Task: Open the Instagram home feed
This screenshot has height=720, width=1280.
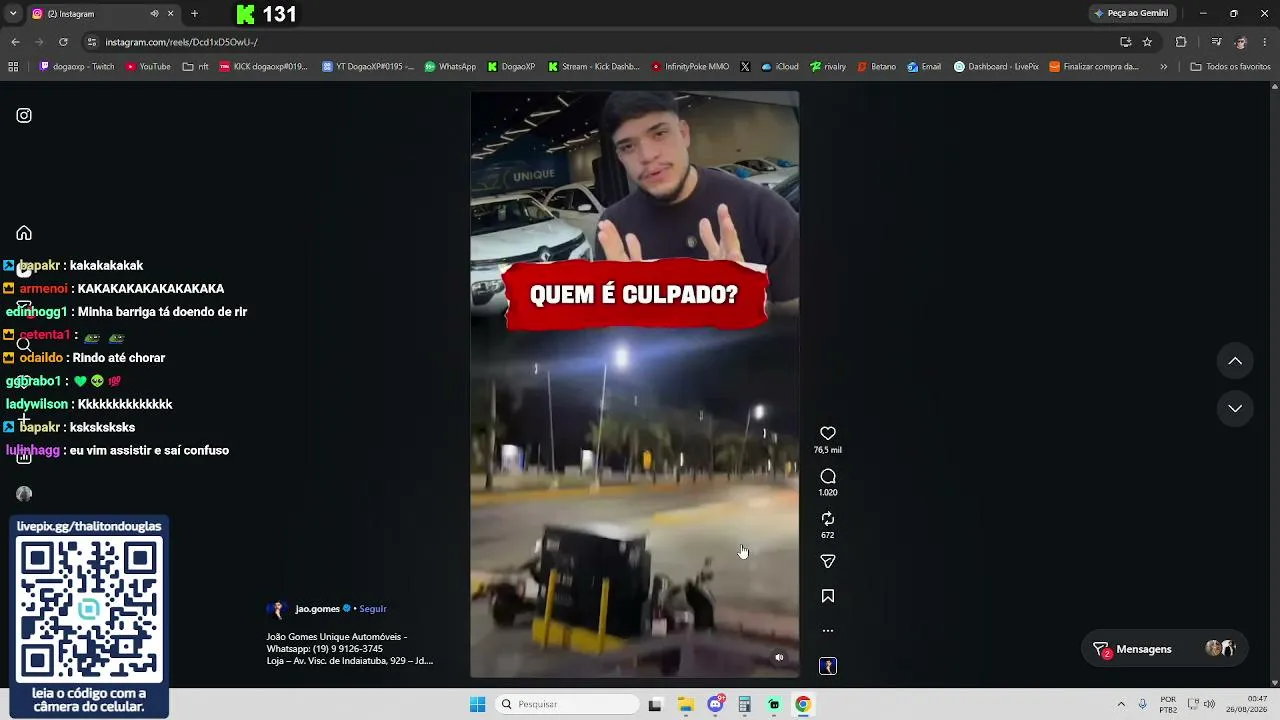Action: point(24,233)
